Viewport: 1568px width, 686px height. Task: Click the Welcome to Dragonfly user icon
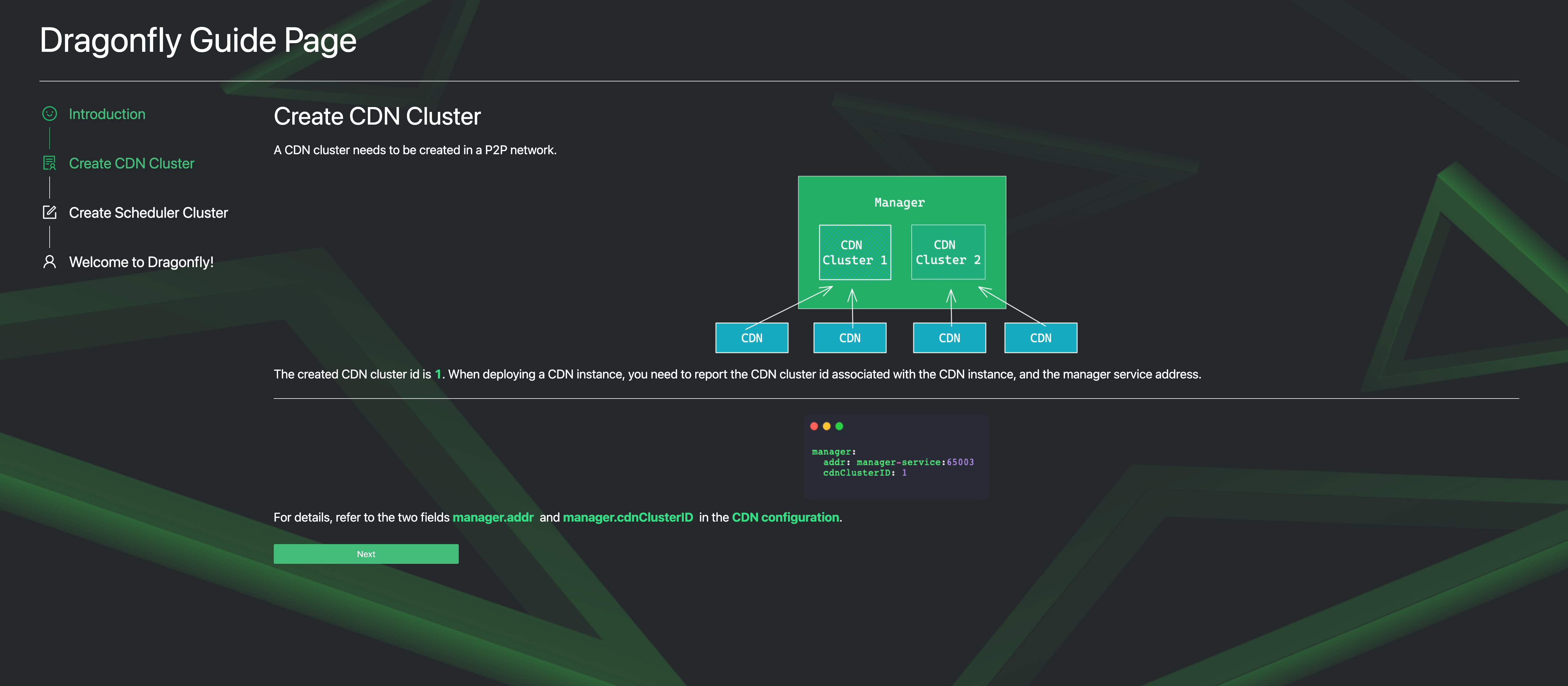coord(49,262)
